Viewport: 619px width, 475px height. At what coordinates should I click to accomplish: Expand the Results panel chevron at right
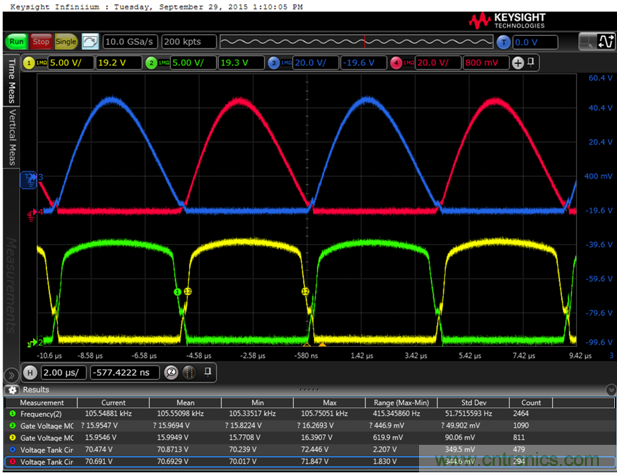tap(611, 389)
